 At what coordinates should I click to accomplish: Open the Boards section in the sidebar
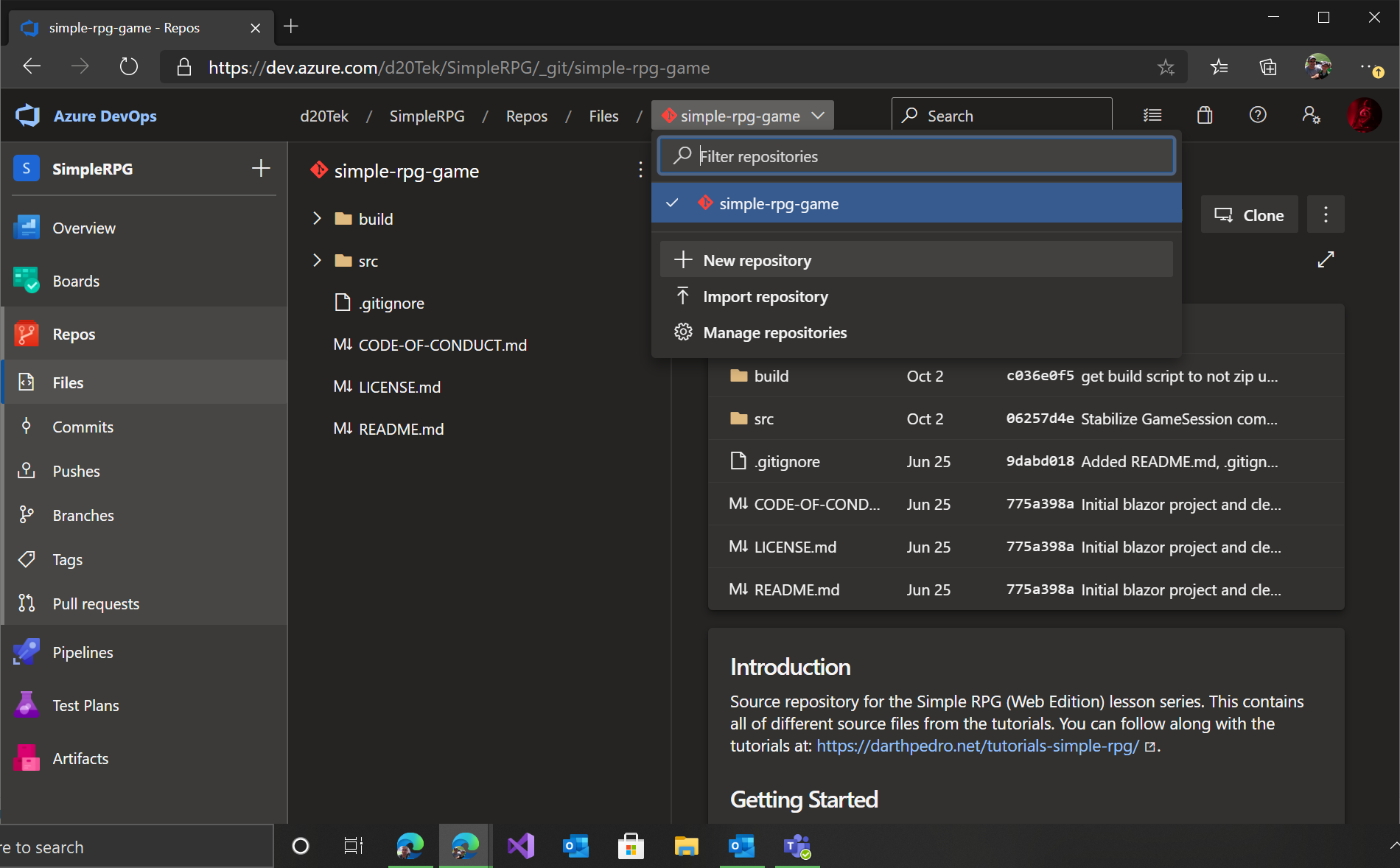point(75,281)
